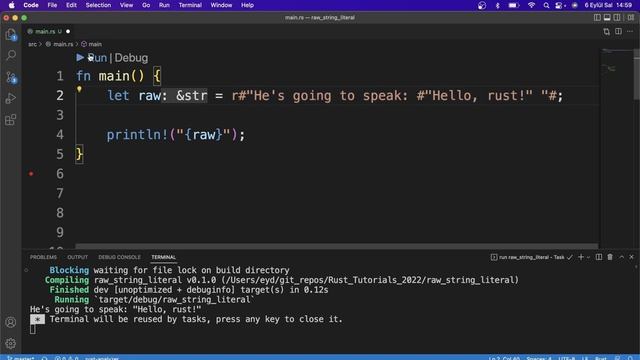This screenshot has height=360, width=640.
Task: Select the TERMINAL panel tab
Action: 164,257
